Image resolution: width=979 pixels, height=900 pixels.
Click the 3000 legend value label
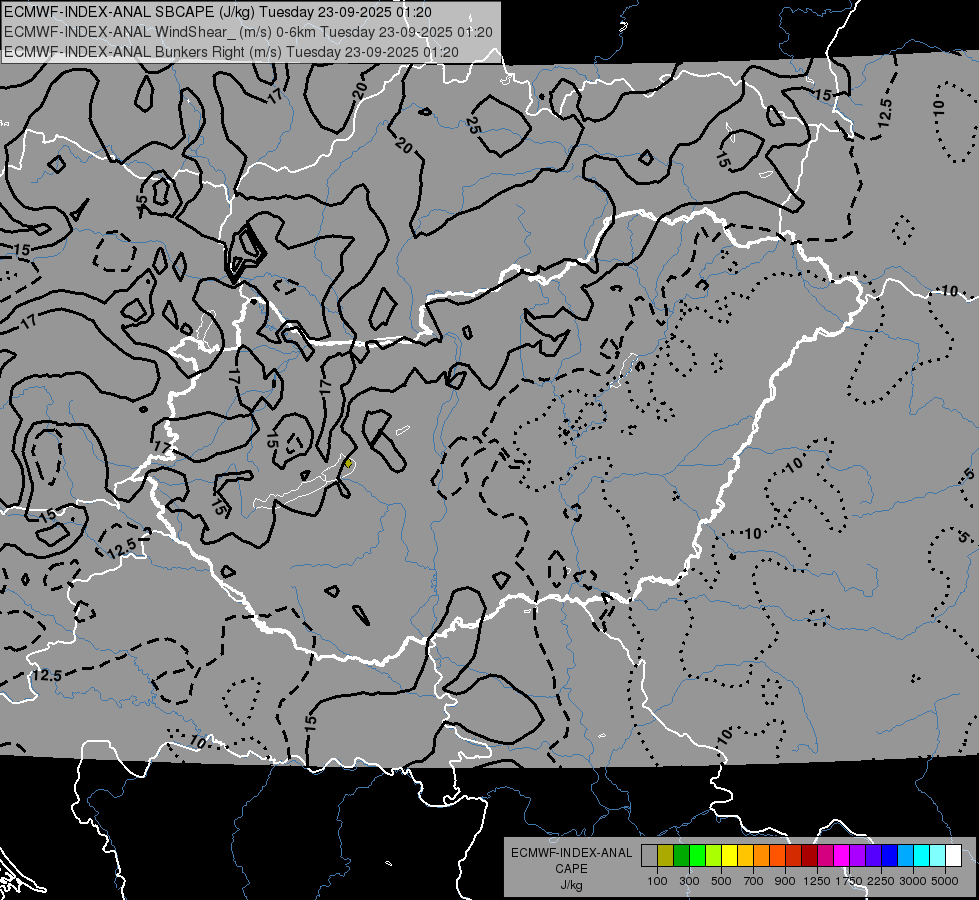[x=913, y=881]
